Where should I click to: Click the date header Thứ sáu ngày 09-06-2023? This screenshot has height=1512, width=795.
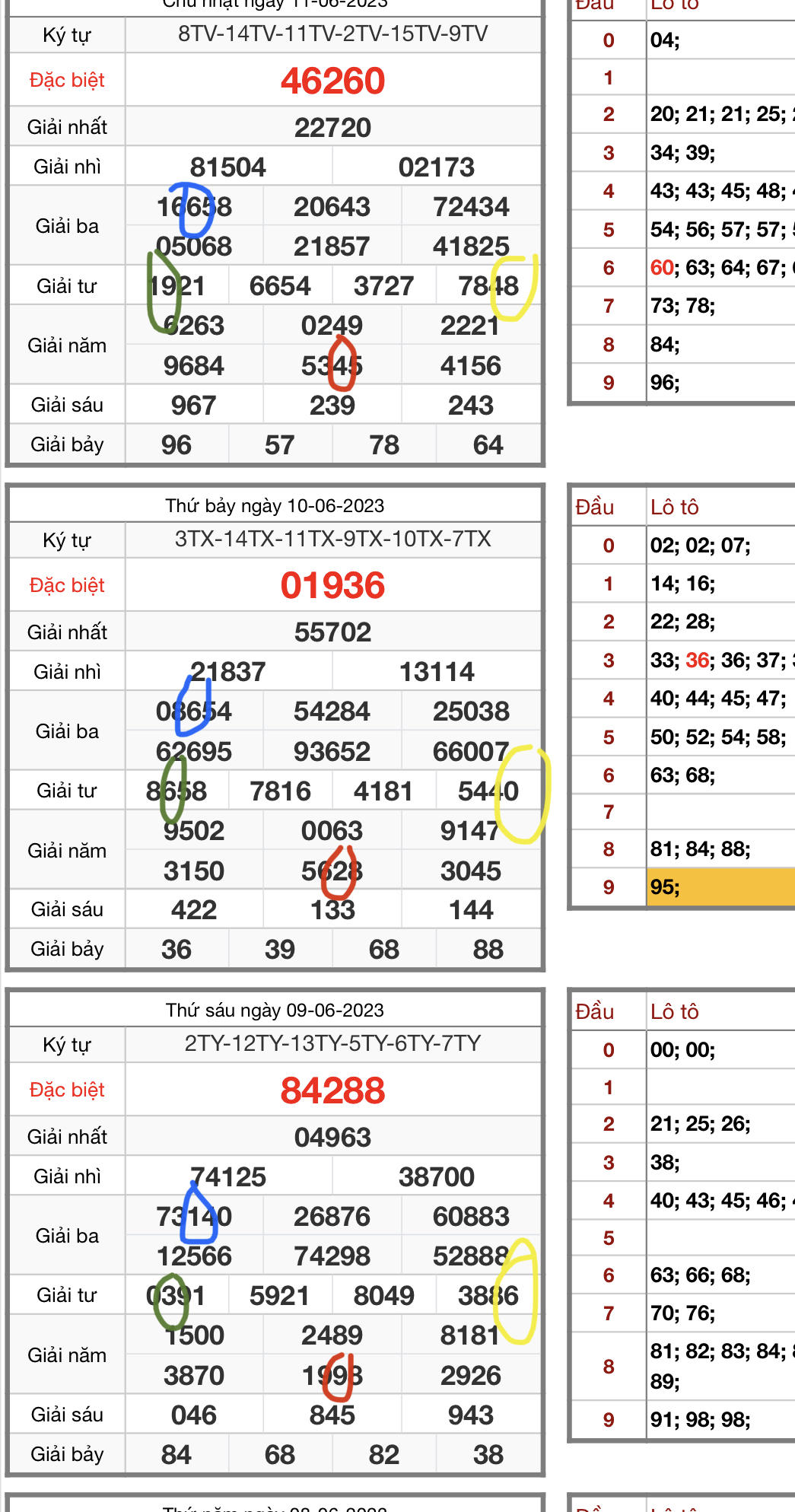tap(275, 1010)
